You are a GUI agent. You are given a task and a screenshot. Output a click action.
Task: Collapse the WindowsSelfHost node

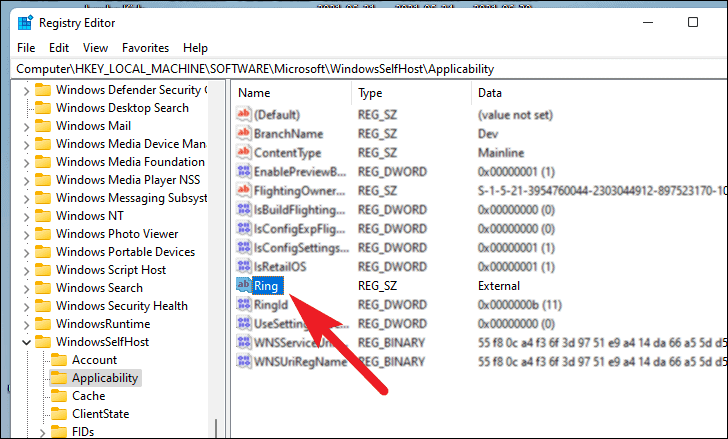[x=26, y=342]
